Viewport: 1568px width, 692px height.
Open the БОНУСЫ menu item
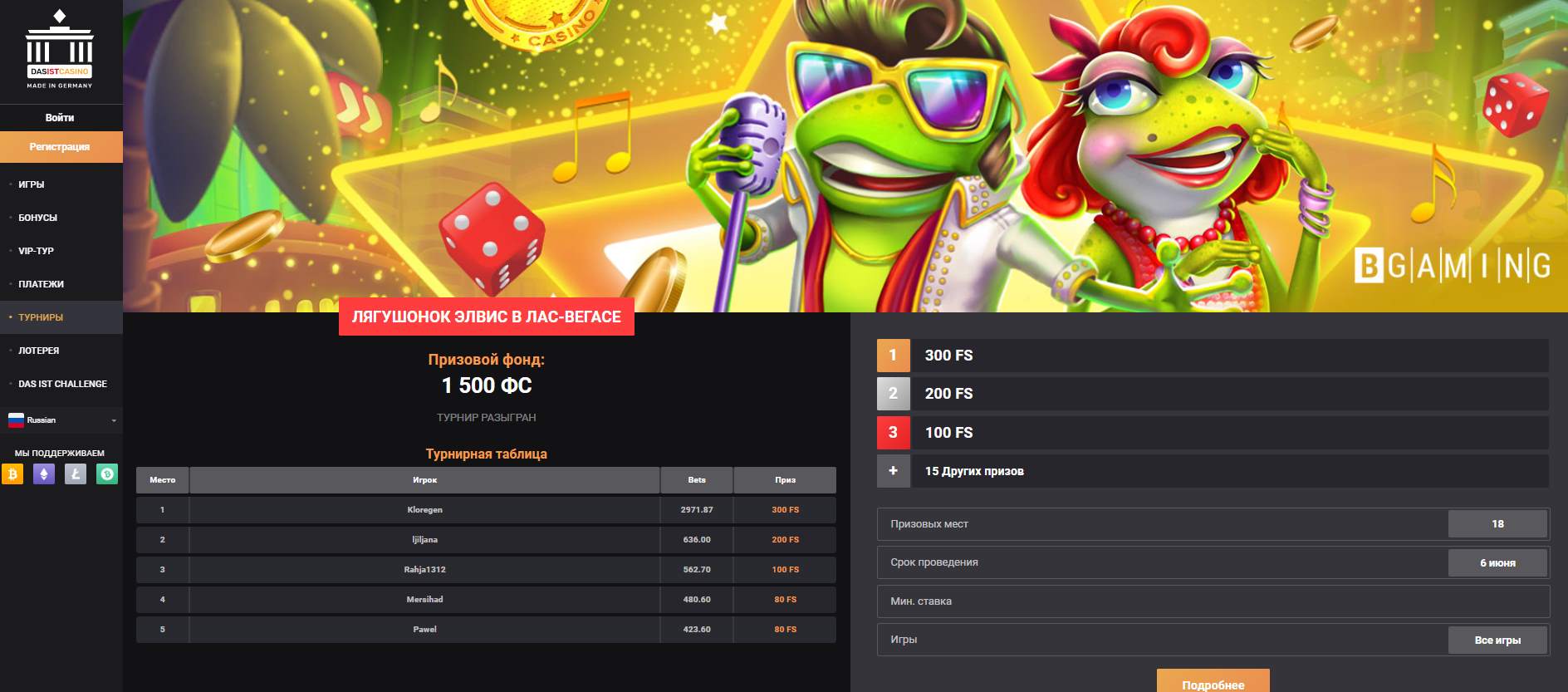tap(37, 218)
